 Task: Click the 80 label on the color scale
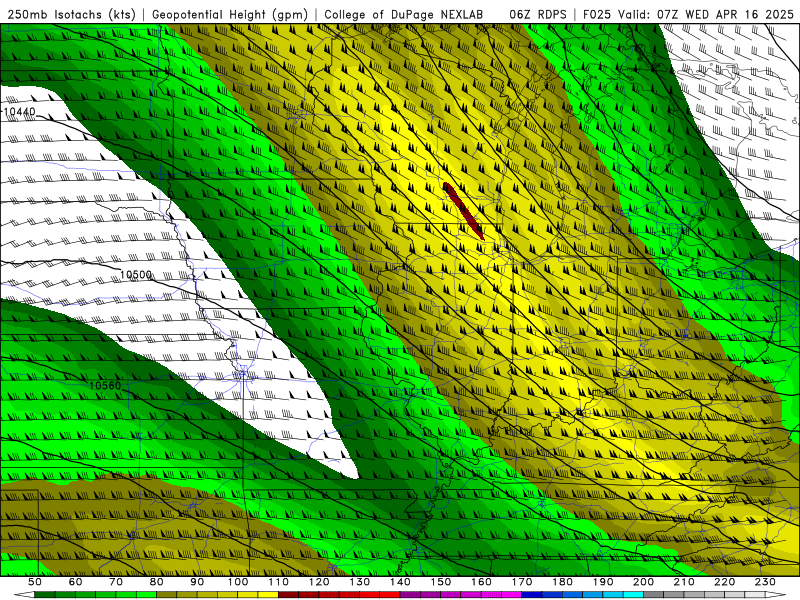pyautogui.click(x=157, y=582)
